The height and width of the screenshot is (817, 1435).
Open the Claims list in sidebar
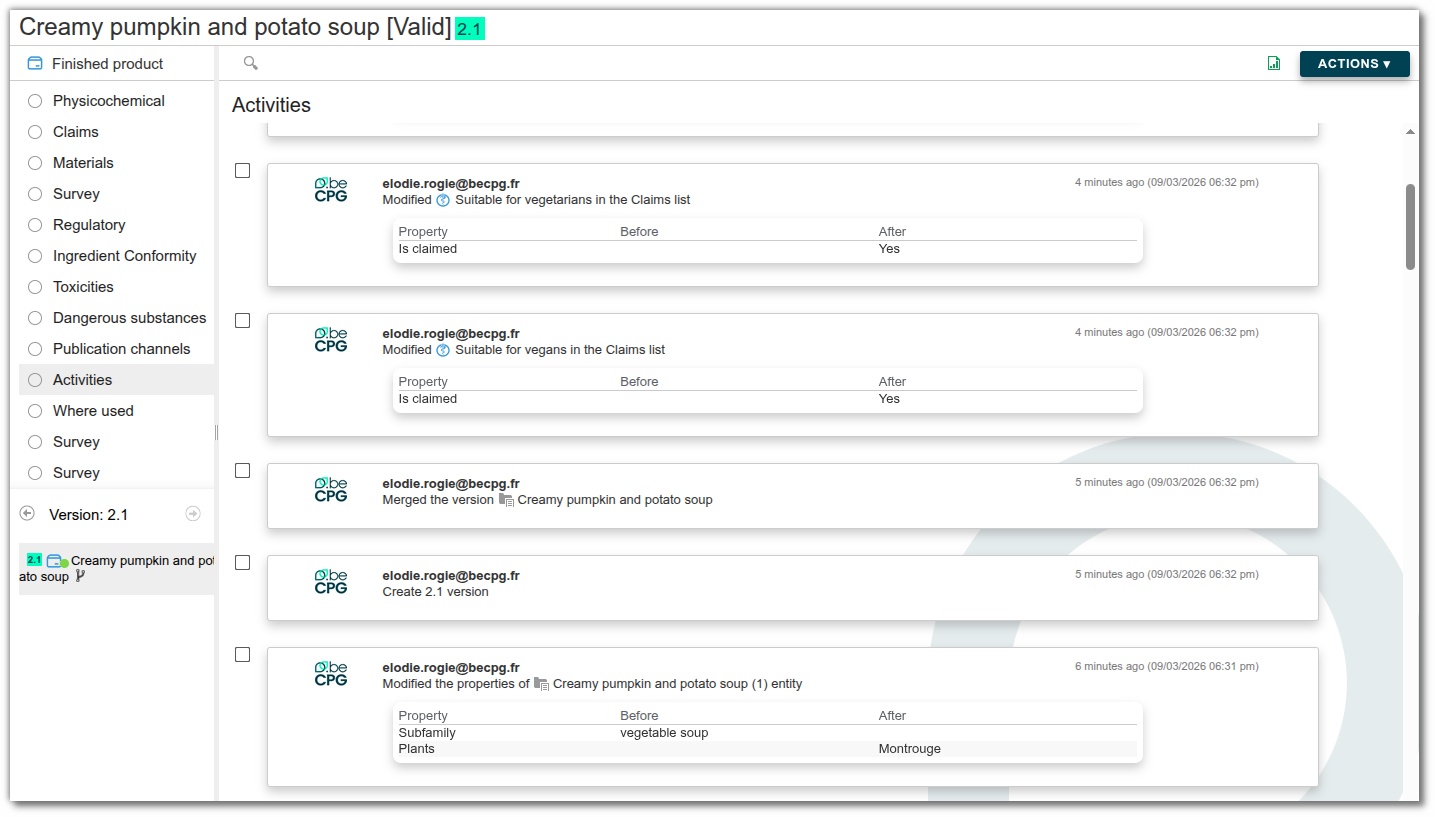(x=75, y=132)
